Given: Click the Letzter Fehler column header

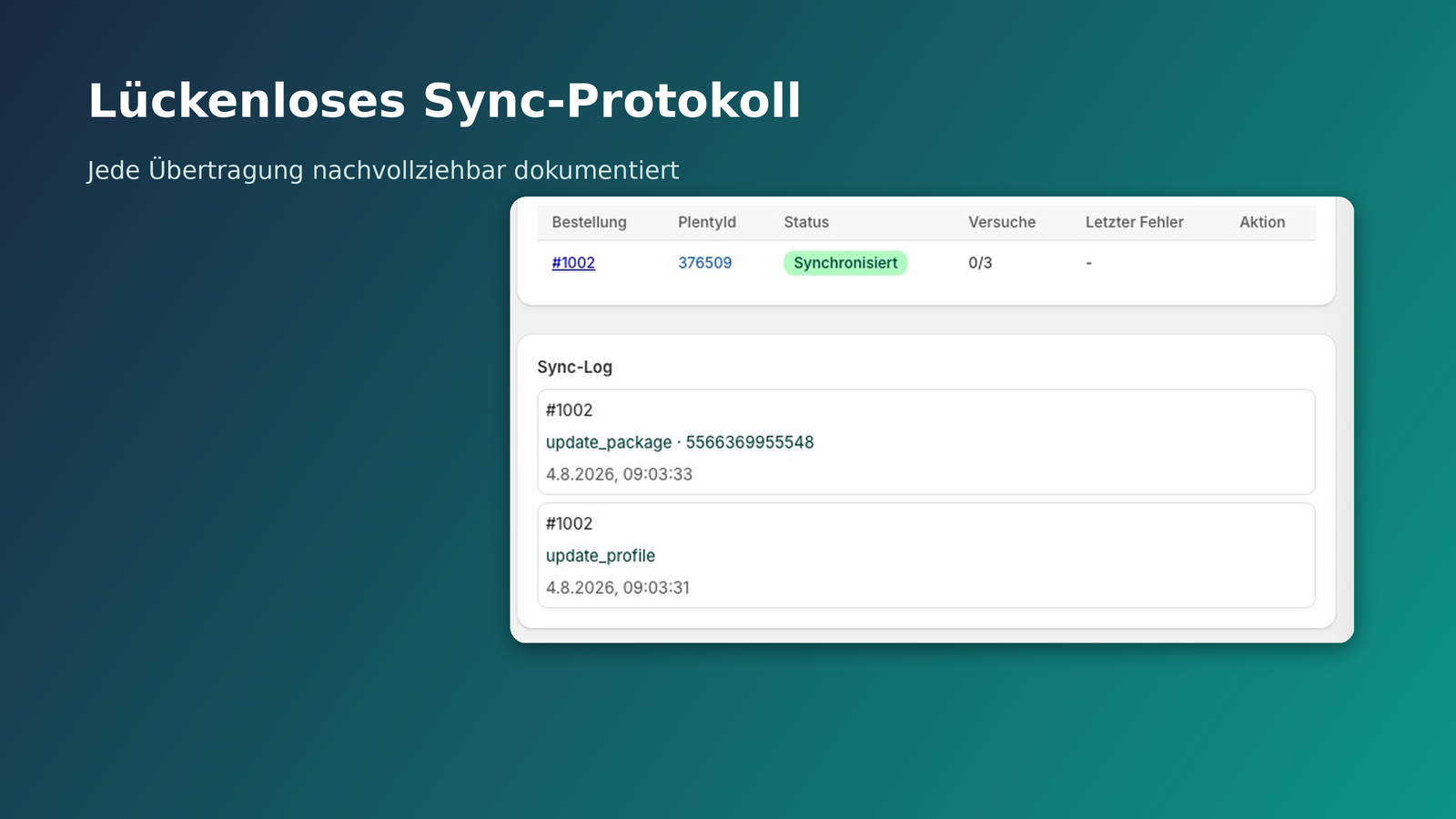Looking at the screenshot, I should [x=1134, y=222].
